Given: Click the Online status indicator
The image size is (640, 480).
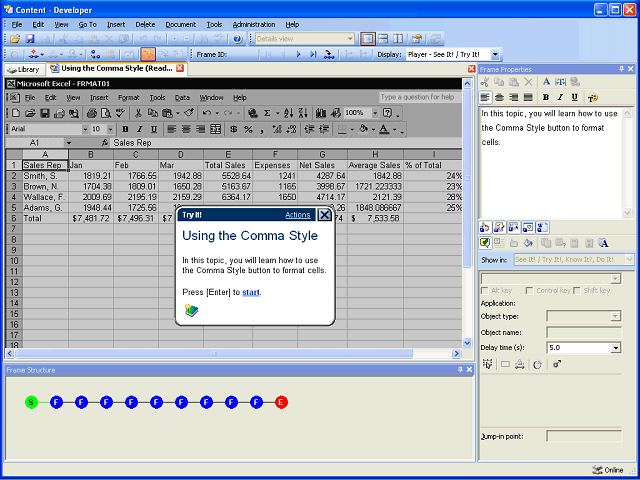Looking at the screenshot, I should pos(608,470).
